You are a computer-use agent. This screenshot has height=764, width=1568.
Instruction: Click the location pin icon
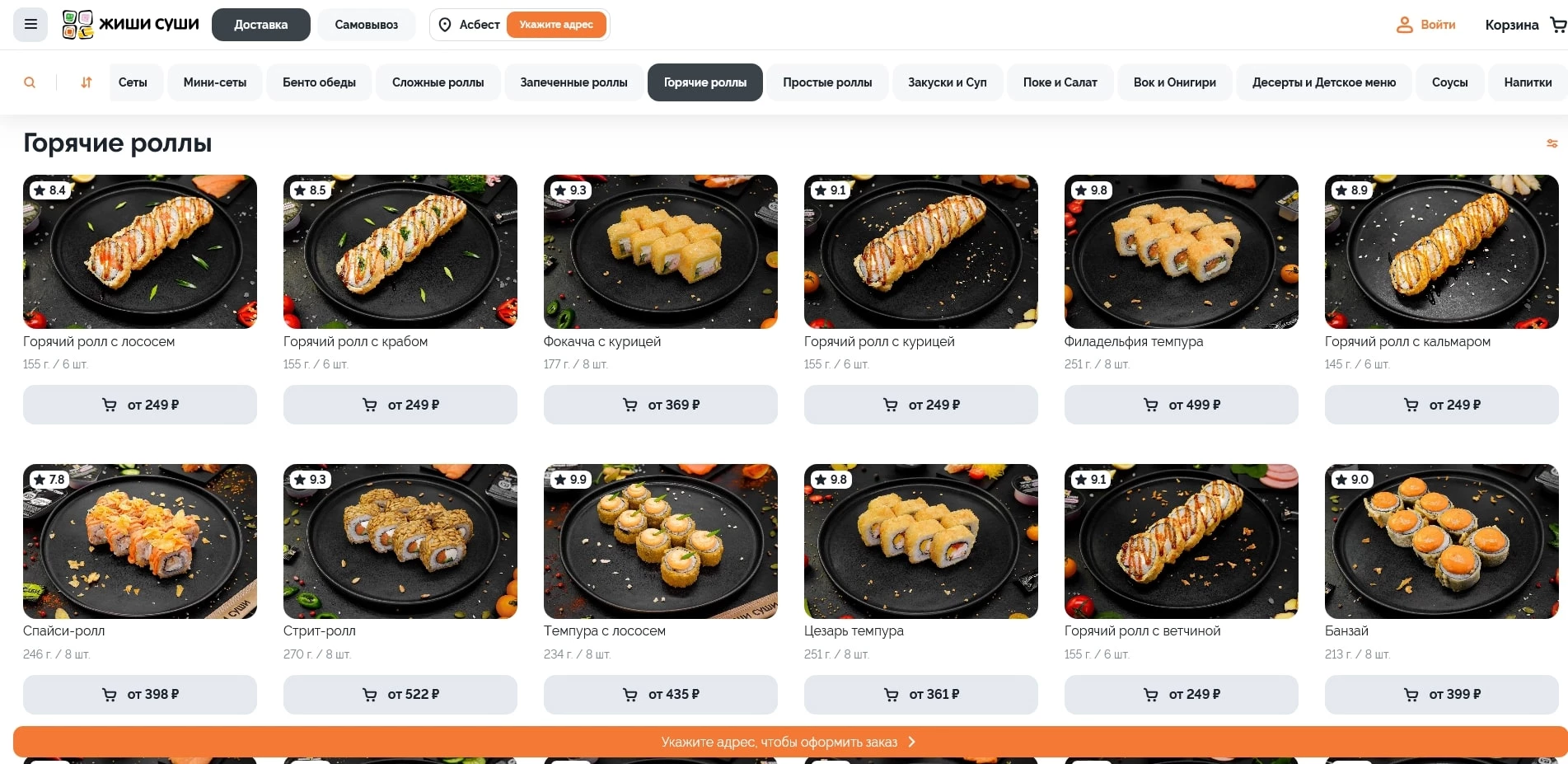445,25
